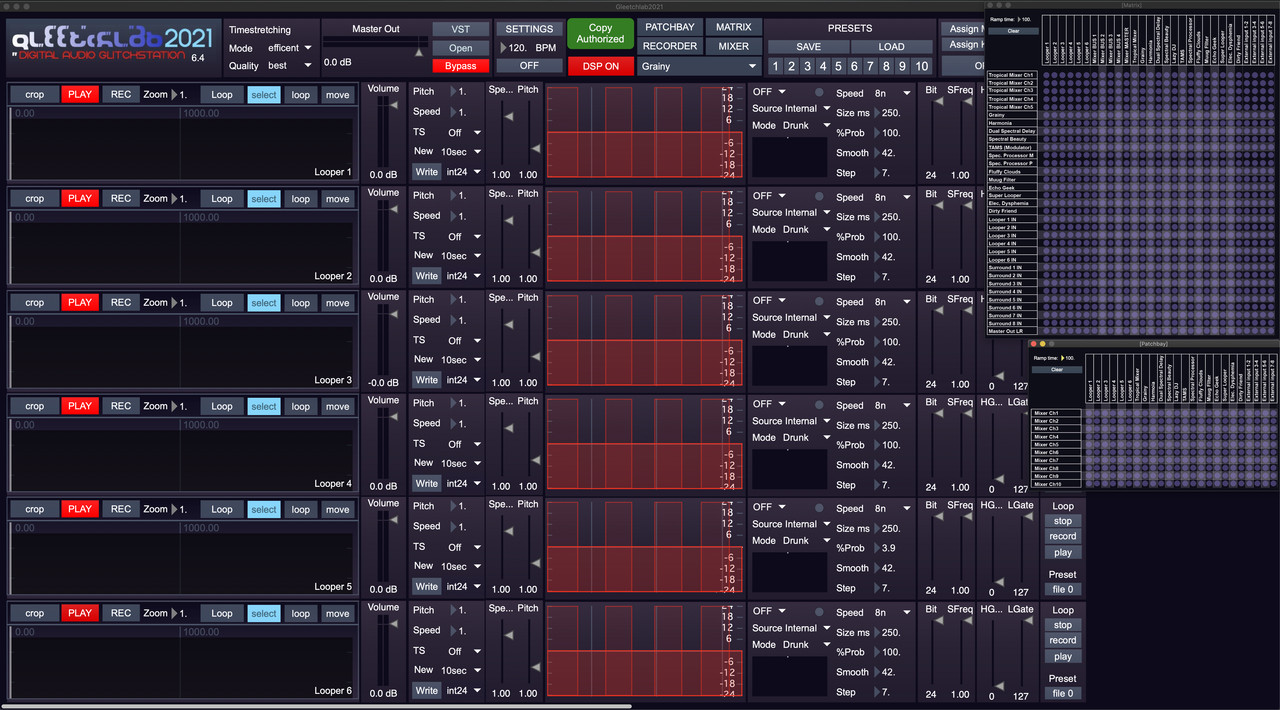Open the Grainy effect selector dropdown
This screenshot has height=710, width=1280.
tap(698, 67)
